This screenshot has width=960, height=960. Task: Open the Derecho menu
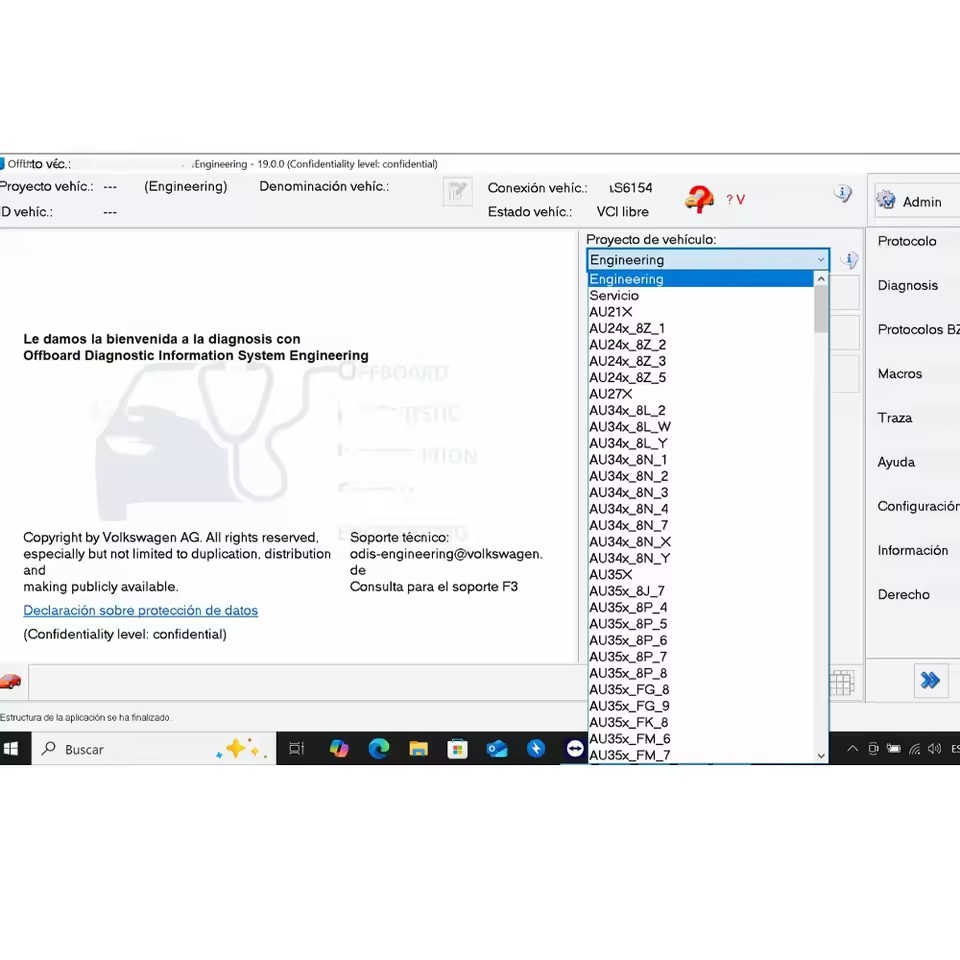click(x=903, y=594)
